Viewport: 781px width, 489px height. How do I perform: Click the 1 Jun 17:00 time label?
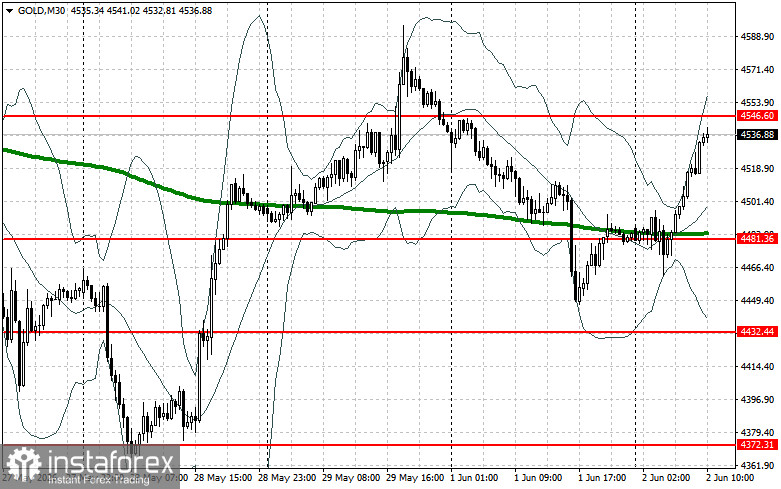point(602,478)
